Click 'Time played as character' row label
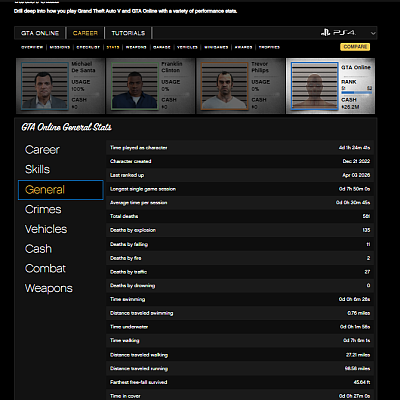 point(139,148)
